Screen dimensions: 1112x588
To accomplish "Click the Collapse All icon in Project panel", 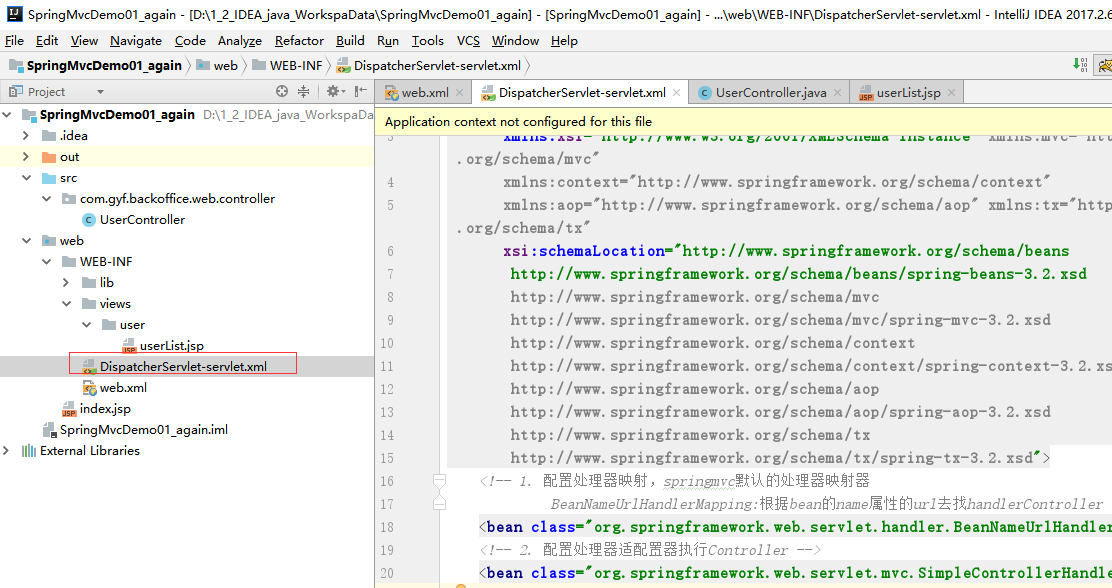I will pos(304,91).
